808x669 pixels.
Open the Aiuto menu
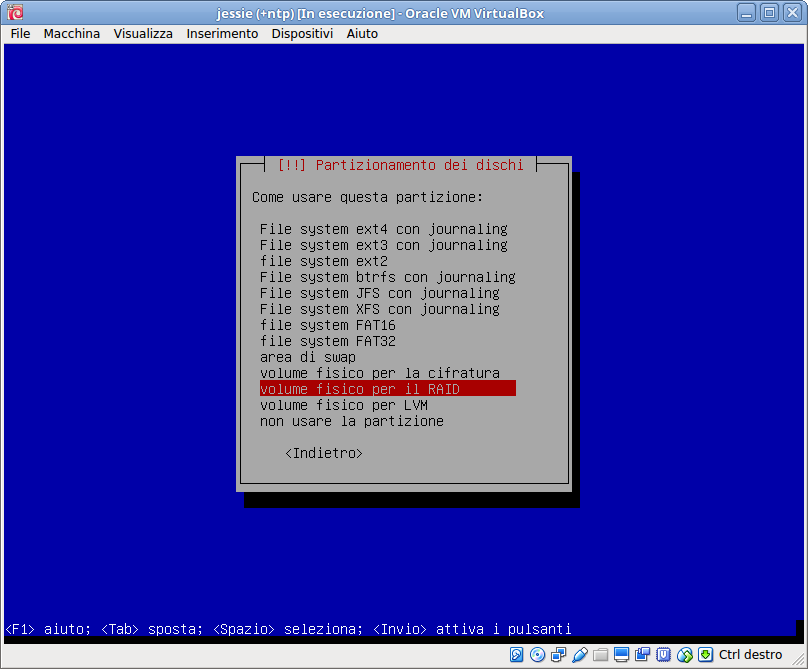click(x=362, y=34)
